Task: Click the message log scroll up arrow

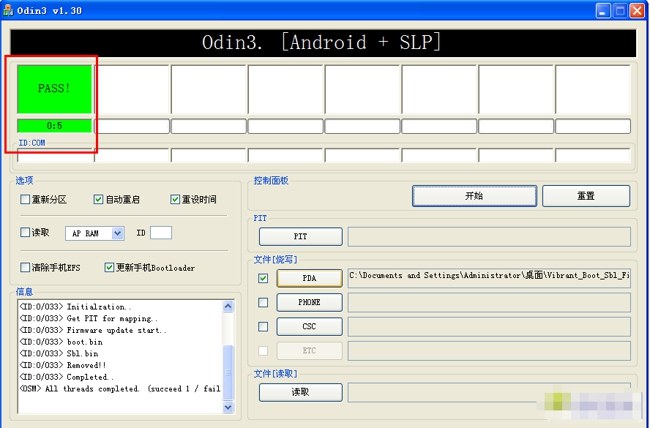Action: tap(228, 306)
